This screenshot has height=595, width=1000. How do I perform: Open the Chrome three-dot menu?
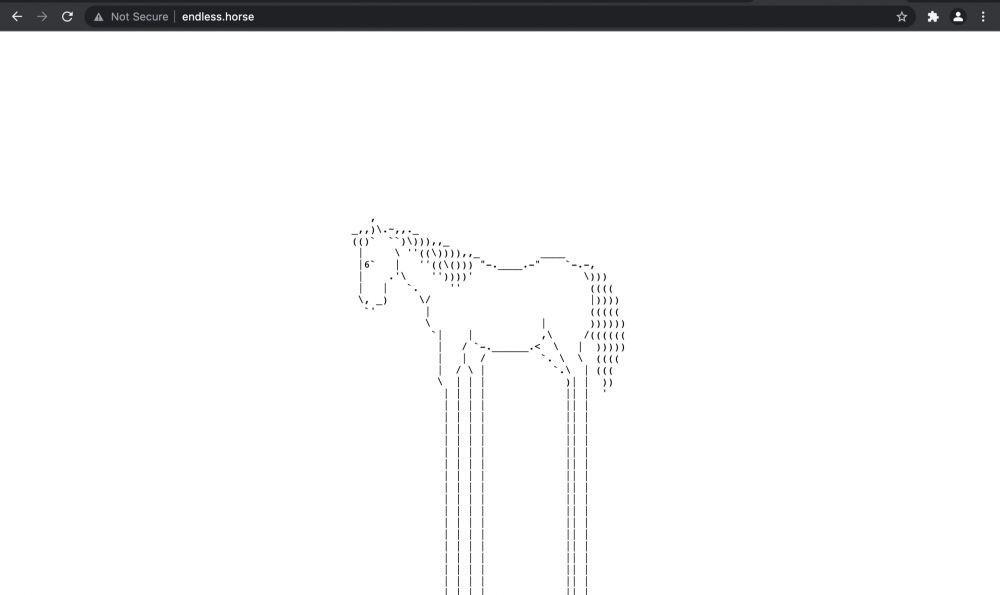[x=983, y=17]
